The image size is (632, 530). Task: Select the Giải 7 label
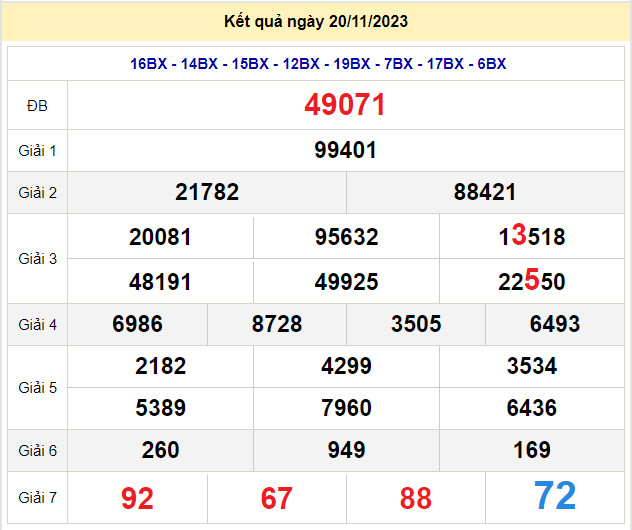point(37,498)
